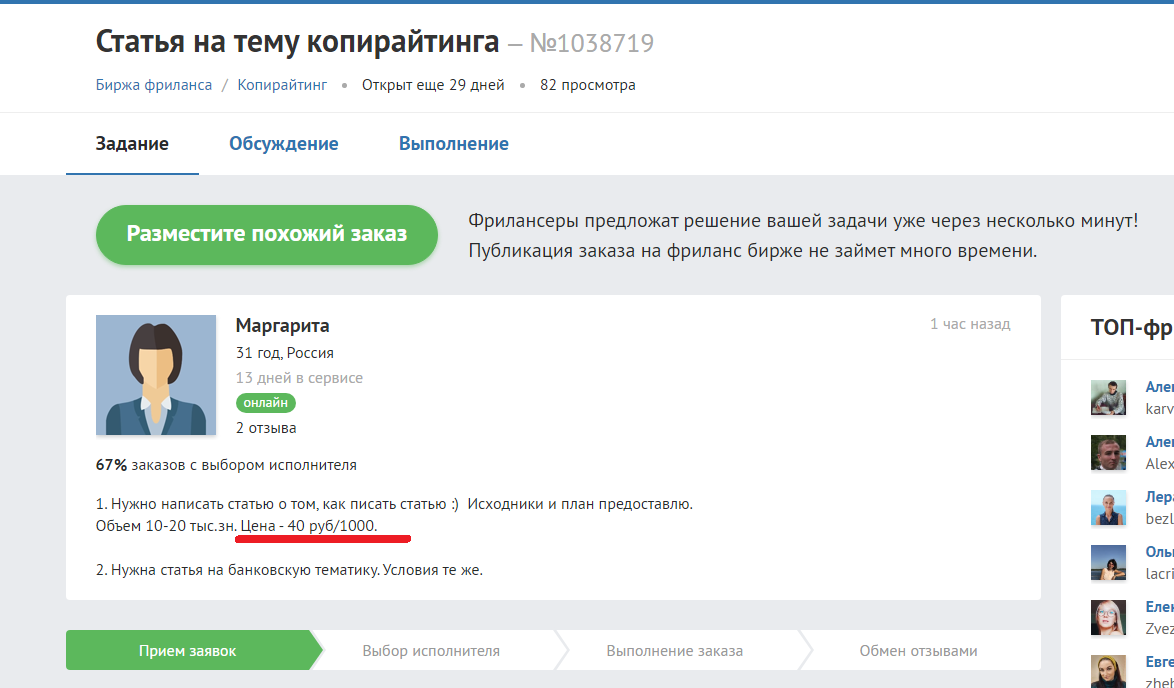
Task: Click the 13 дней в сервисе text
Action: pos(299,378)
